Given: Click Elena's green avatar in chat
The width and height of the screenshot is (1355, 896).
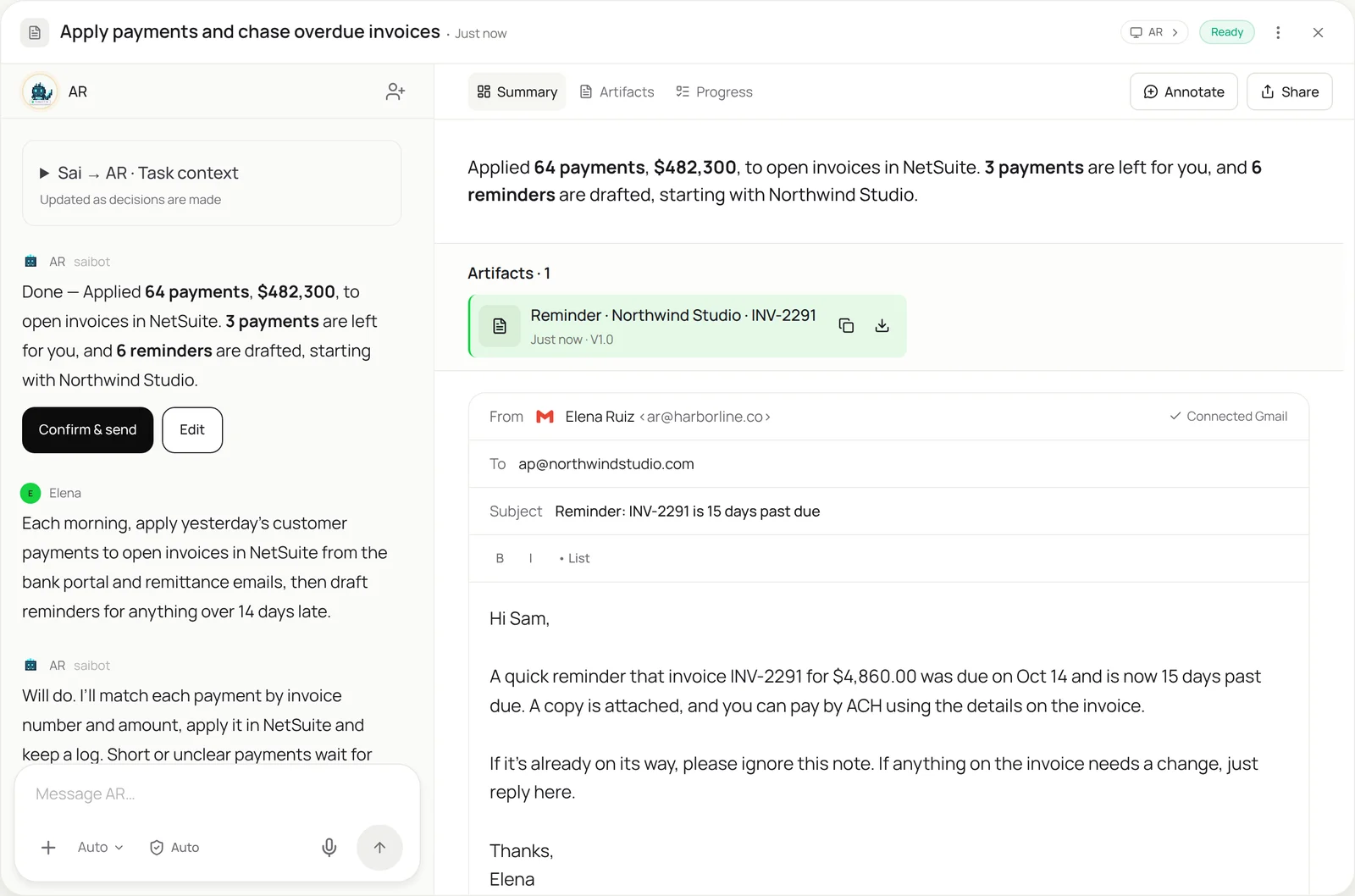Looking at the screenshot, I should (x=30, y=493).
